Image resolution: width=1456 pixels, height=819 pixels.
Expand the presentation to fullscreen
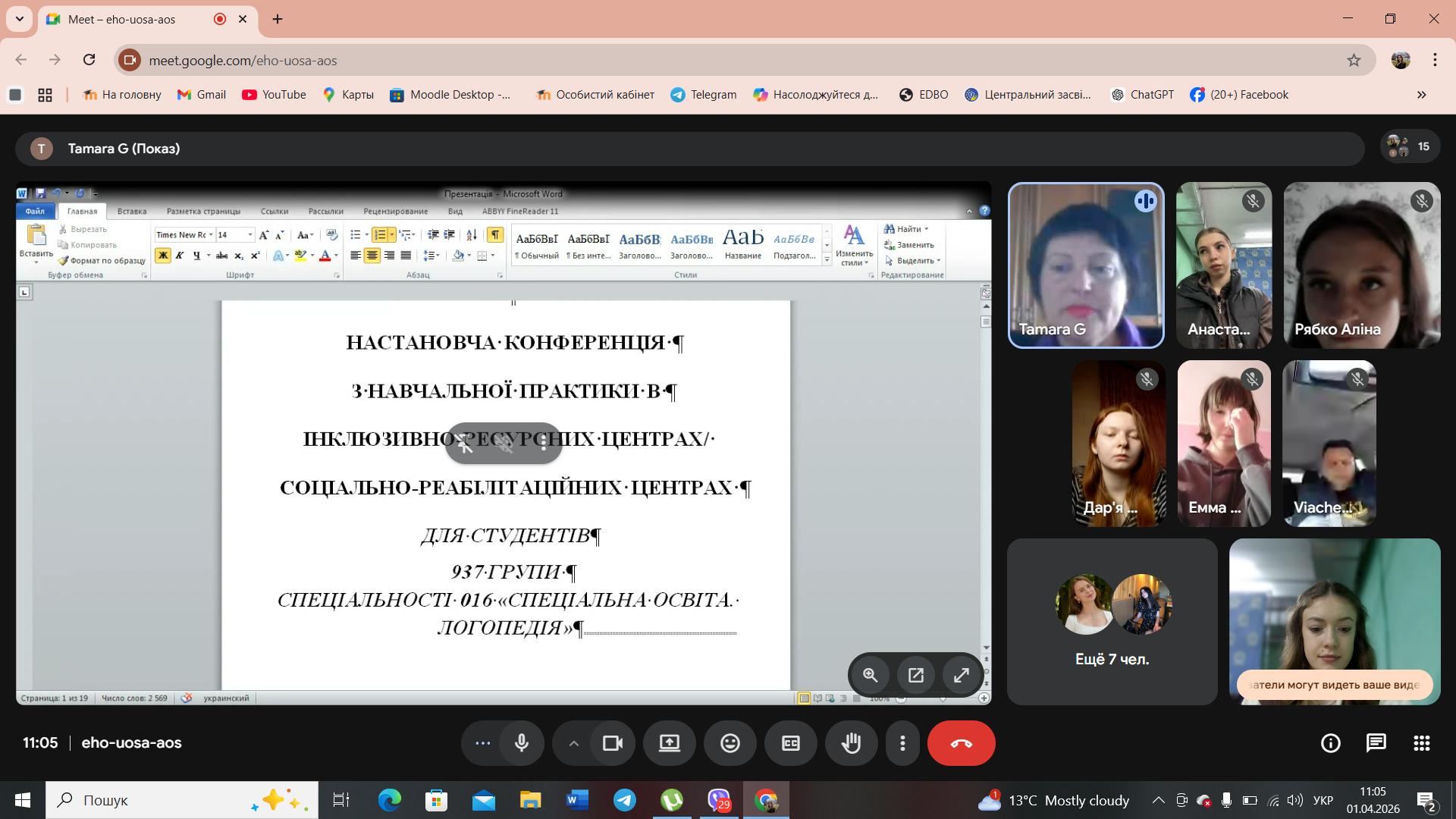[961, 675]
